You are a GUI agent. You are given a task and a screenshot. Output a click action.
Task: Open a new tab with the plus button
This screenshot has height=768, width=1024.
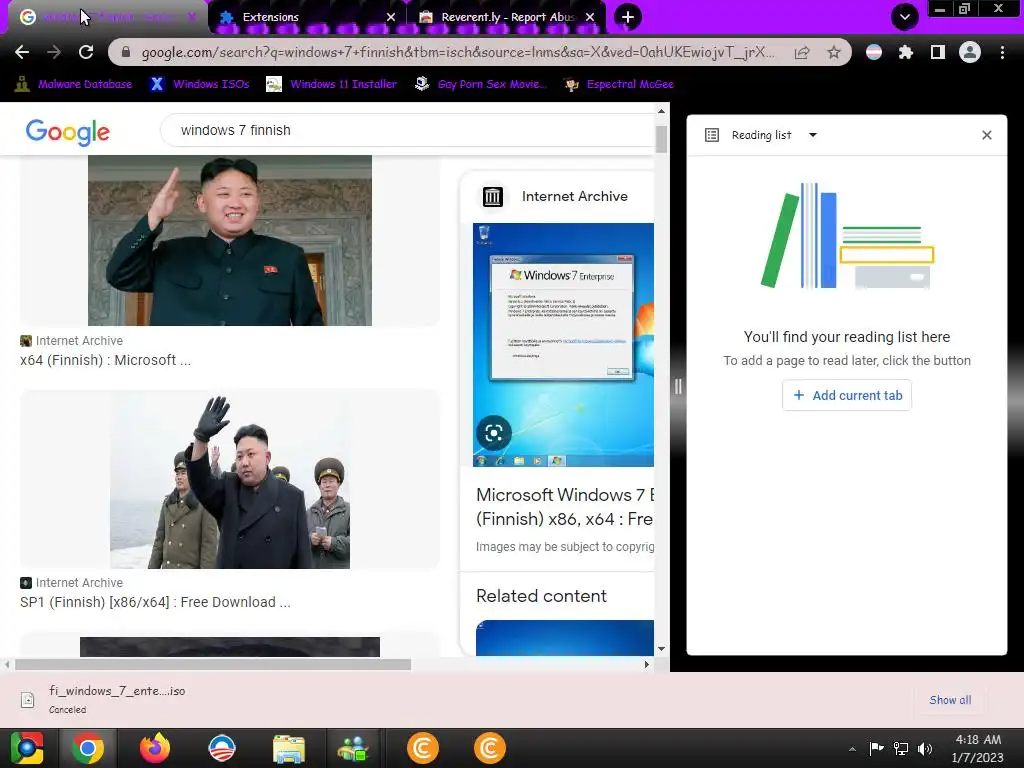pyautogui.click(x=628, y=17)
